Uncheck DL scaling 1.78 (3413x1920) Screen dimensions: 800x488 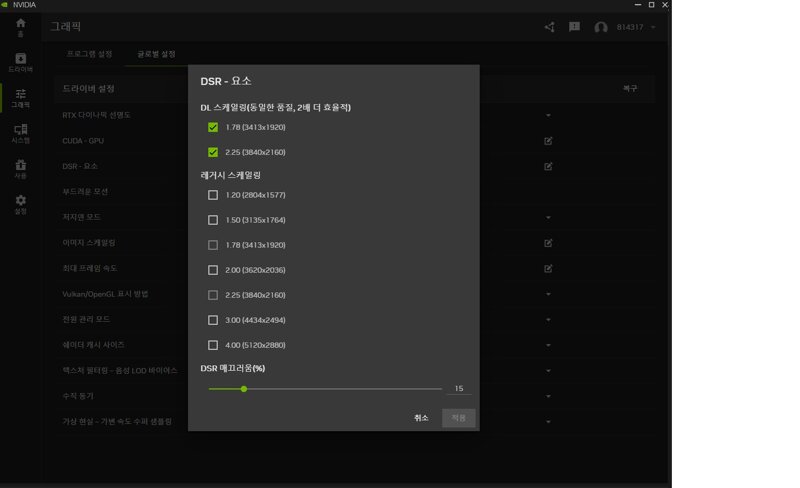(x=213, y=127)
